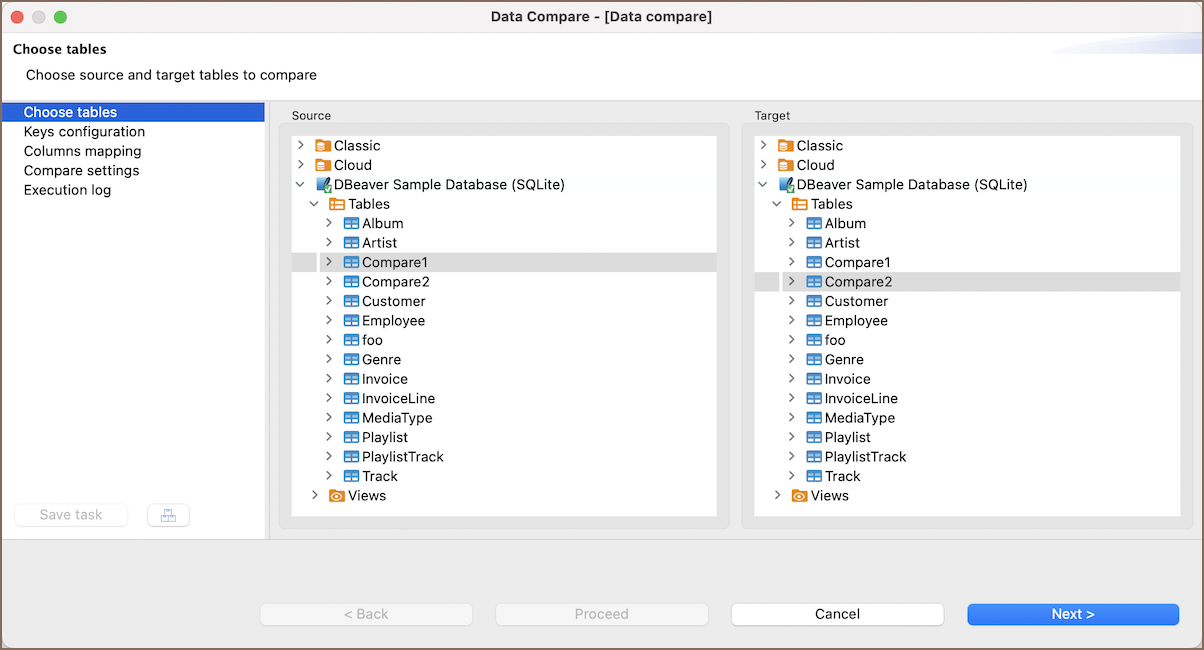Click the Proceed button
The height and width of the screenshot is (650, 1204).
(x=602, y=614)
